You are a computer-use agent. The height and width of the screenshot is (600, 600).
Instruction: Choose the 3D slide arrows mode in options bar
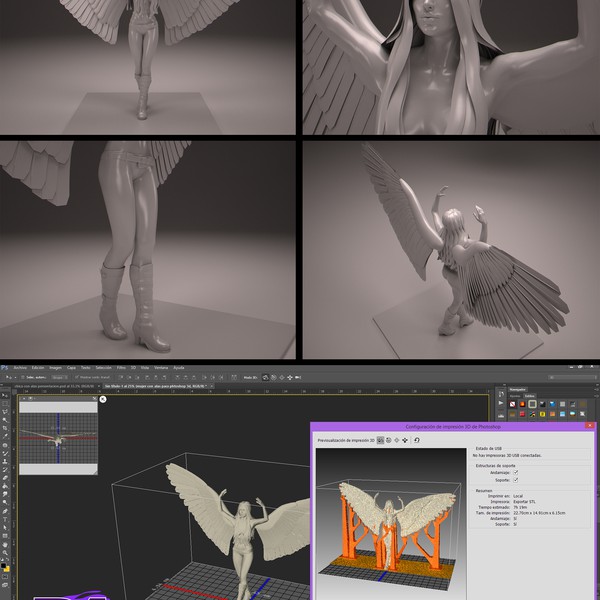(x=290, y=377)
